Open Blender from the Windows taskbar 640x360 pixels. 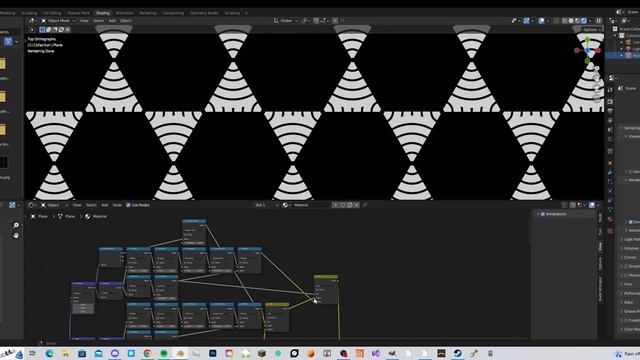point(180,353)
